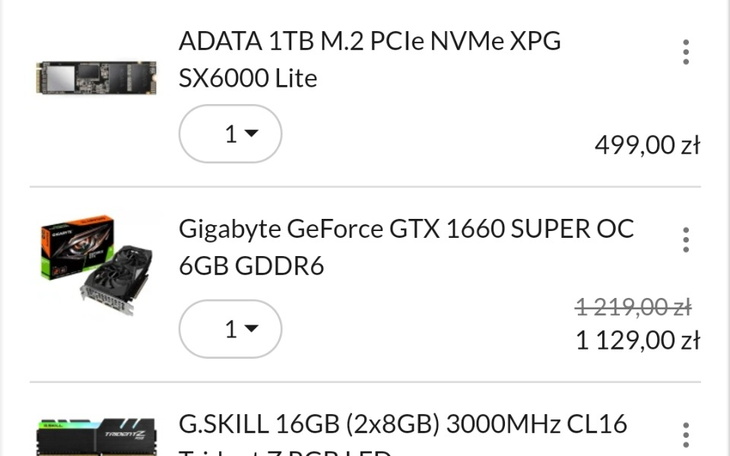The image size is (730, 456).
Task: Open the ADATA 1TB M.2 PCIe NVMe title
Action: point(369,42)
